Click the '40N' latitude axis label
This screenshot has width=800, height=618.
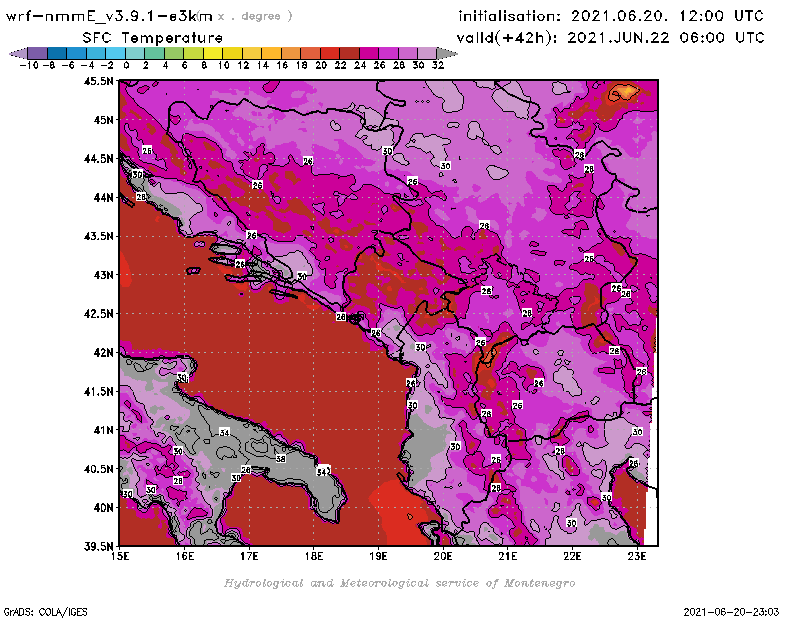click(x=103, y=507)
